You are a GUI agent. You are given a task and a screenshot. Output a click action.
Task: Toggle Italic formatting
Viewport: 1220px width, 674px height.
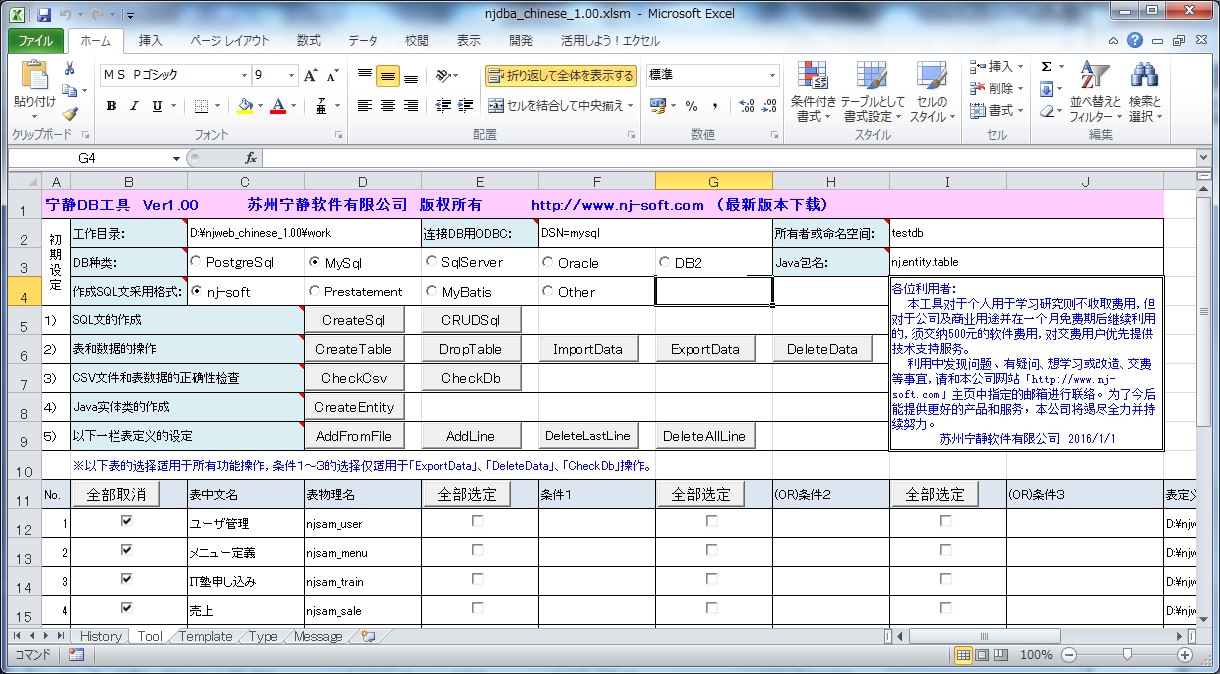(134, 106)
